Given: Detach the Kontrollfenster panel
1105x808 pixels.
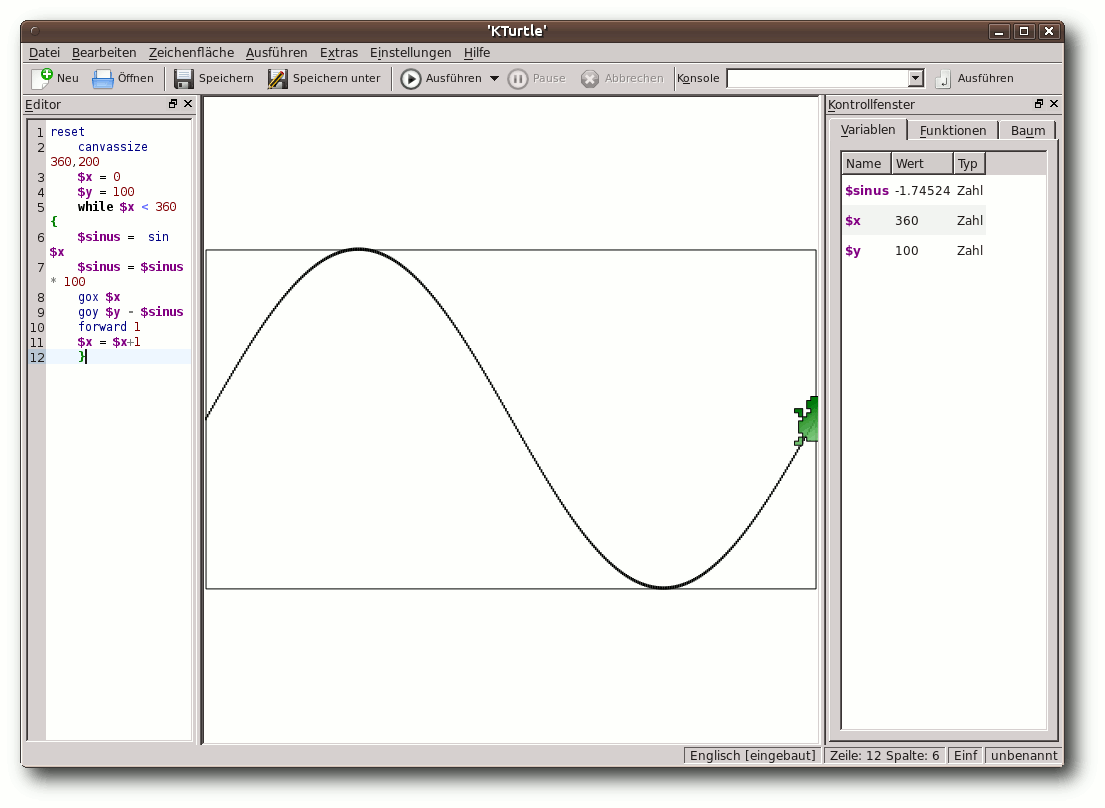Looking at the screenshot, I should (1039, 104).
